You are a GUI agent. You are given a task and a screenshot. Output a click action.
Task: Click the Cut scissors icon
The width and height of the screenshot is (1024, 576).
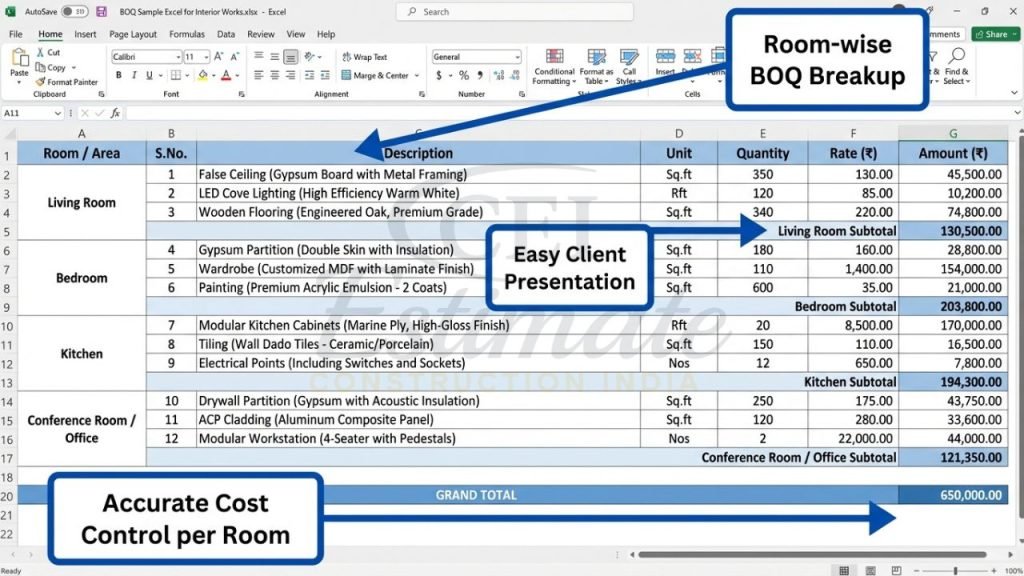point(41,52)
